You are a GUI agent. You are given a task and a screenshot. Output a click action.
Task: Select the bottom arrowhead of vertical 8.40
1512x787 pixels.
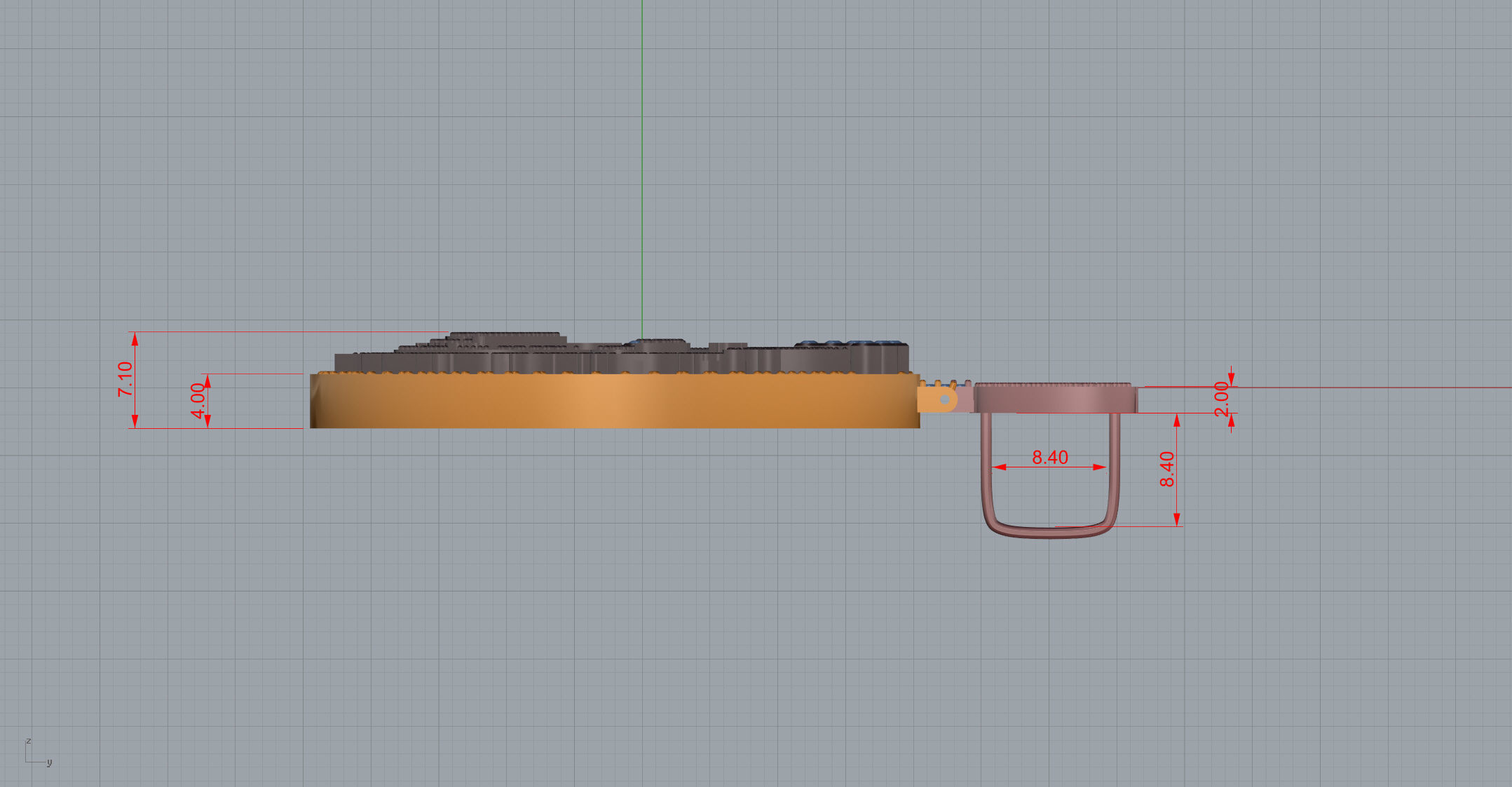(x=1177, y=519)
